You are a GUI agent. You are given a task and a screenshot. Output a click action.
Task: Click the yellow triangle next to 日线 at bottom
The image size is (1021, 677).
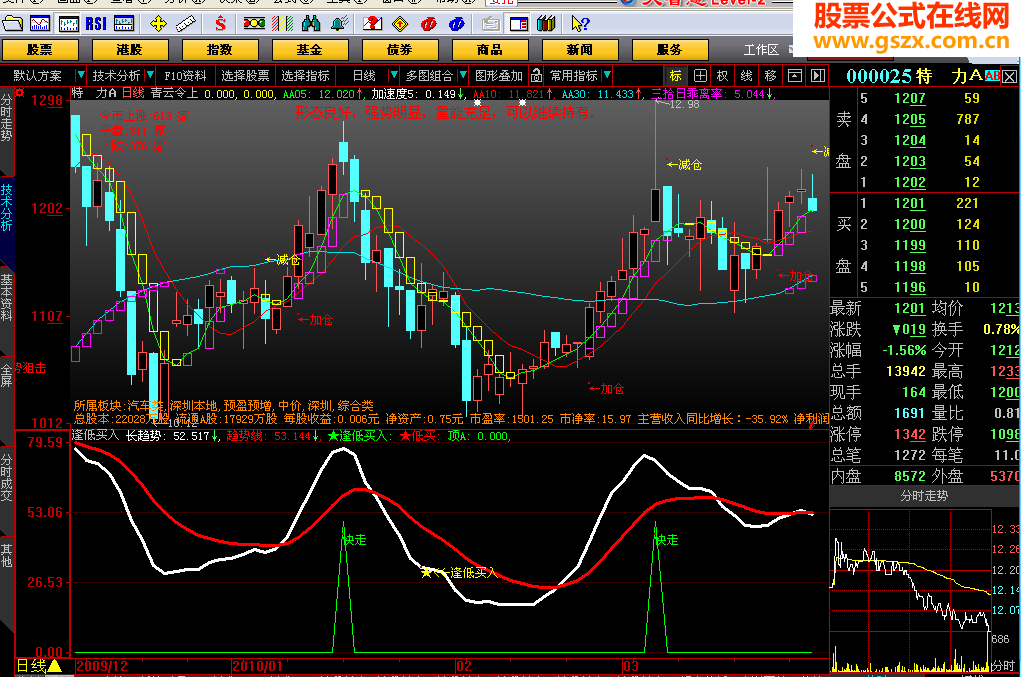tap(55, 666)
